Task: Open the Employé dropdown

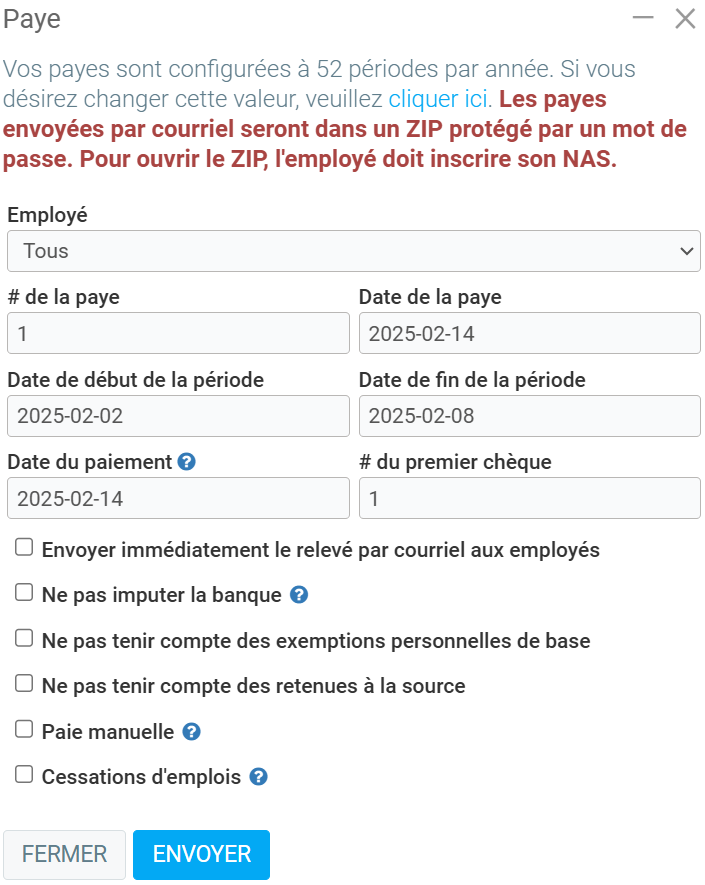Action: [x=353, y=251]
